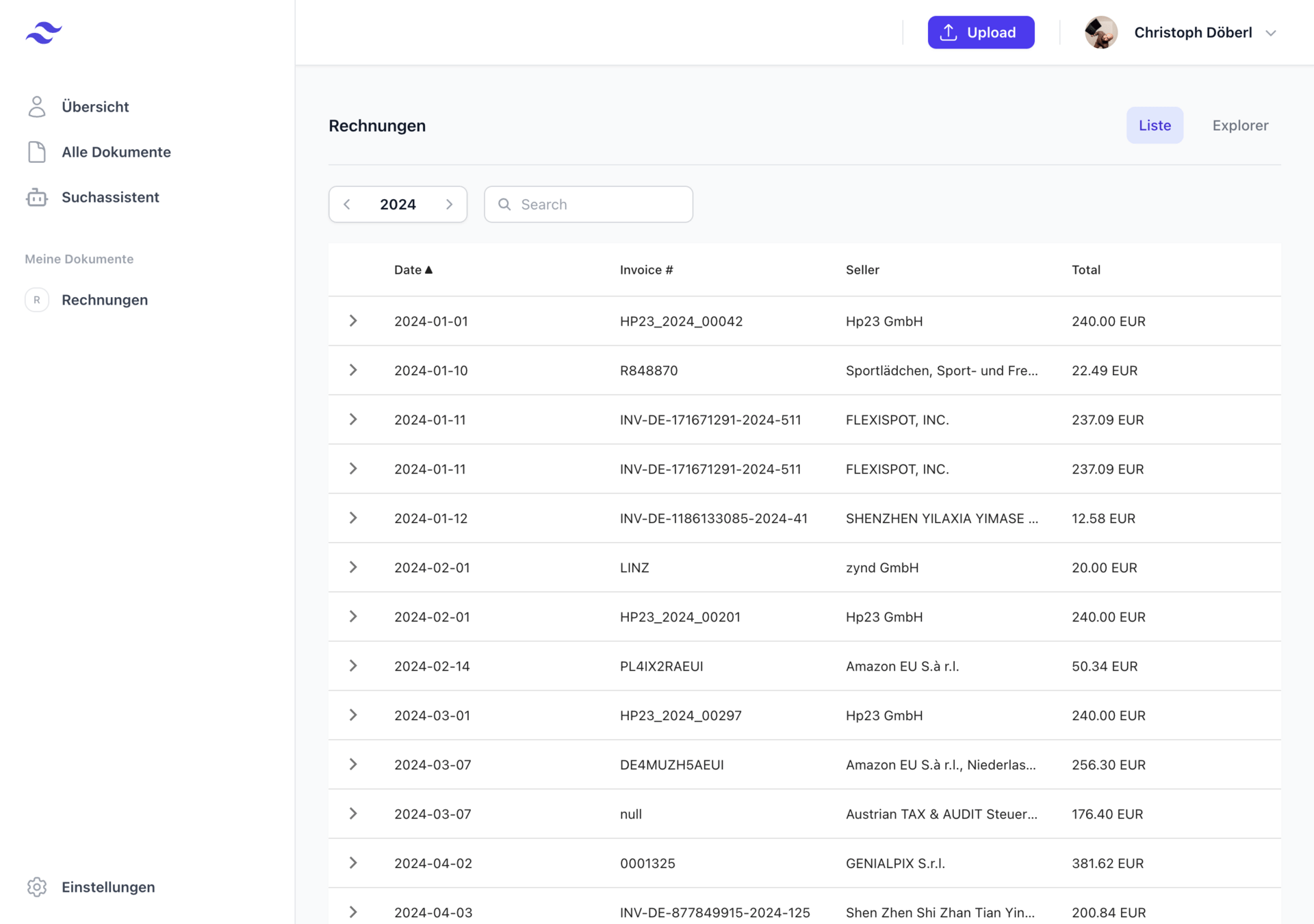Click inside the Search input field
This screenshot has width=1314, height=924.
(x=602, y=204)
